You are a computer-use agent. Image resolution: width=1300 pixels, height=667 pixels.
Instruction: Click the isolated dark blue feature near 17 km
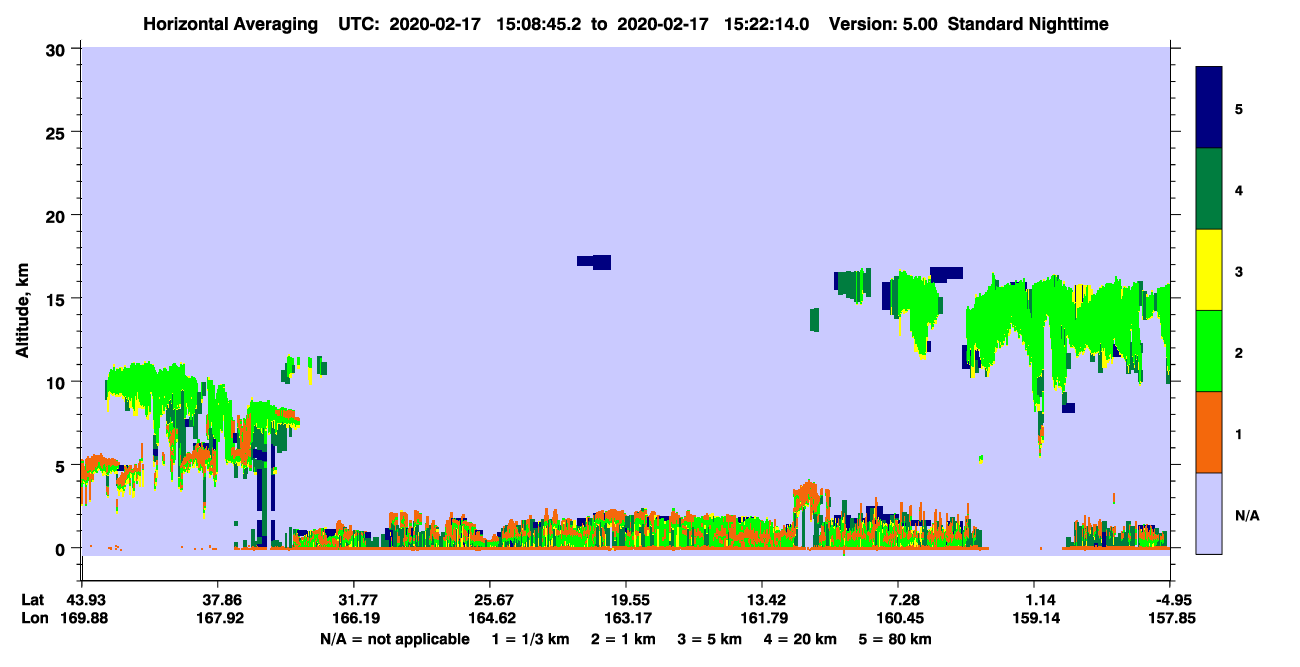[594, 262]
